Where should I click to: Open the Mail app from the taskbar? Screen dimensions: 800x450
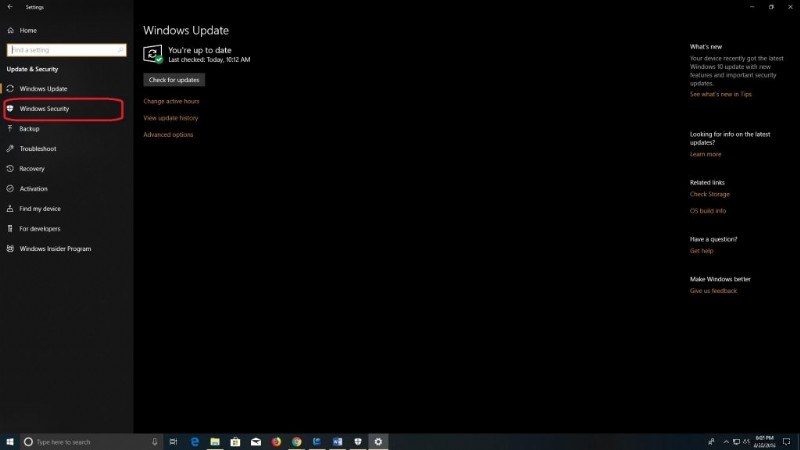(256, 442)
